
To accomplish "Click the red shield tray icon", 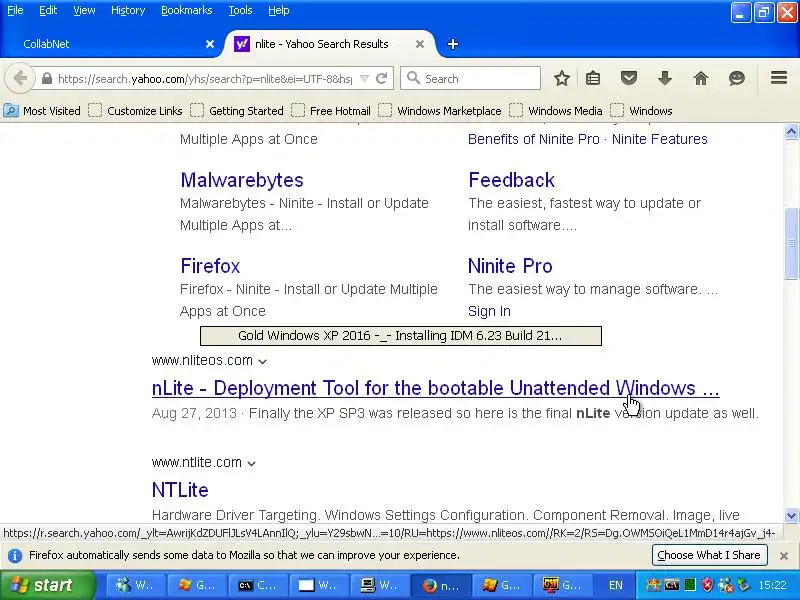I will click(x=707, y=585).
